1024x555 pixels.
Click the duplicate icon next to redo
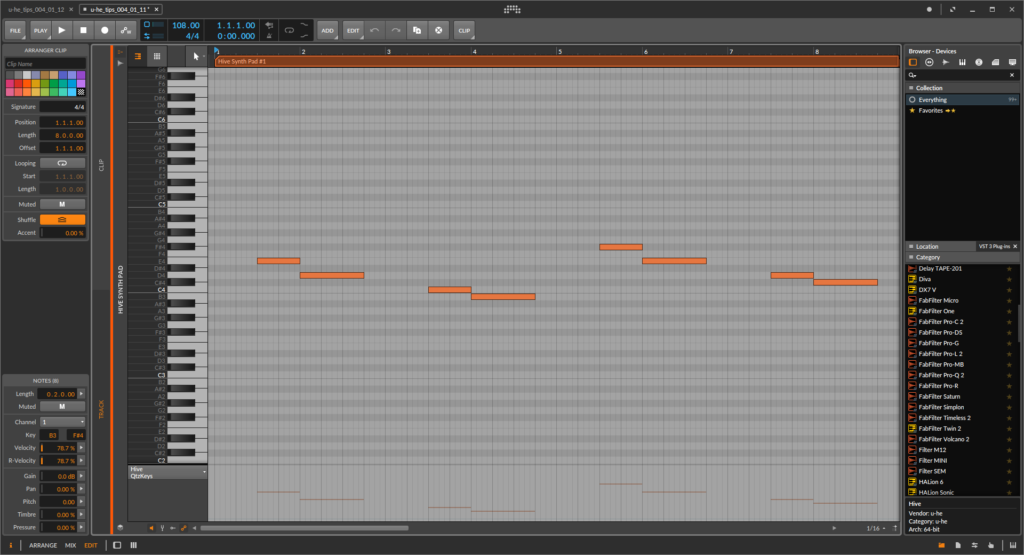coord(417,30)
